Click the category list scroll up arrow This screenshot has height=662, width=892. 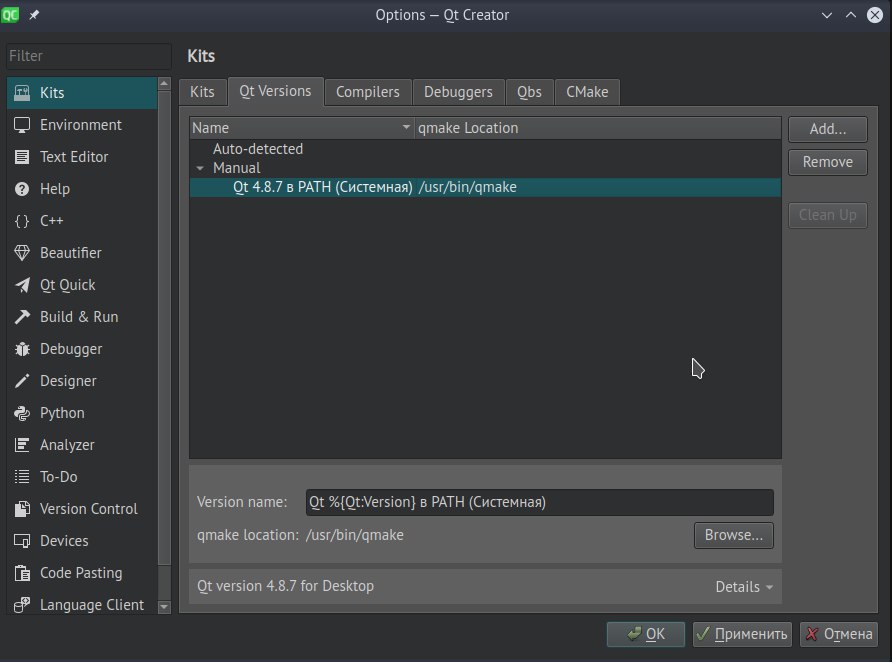(x=164, y=84)
